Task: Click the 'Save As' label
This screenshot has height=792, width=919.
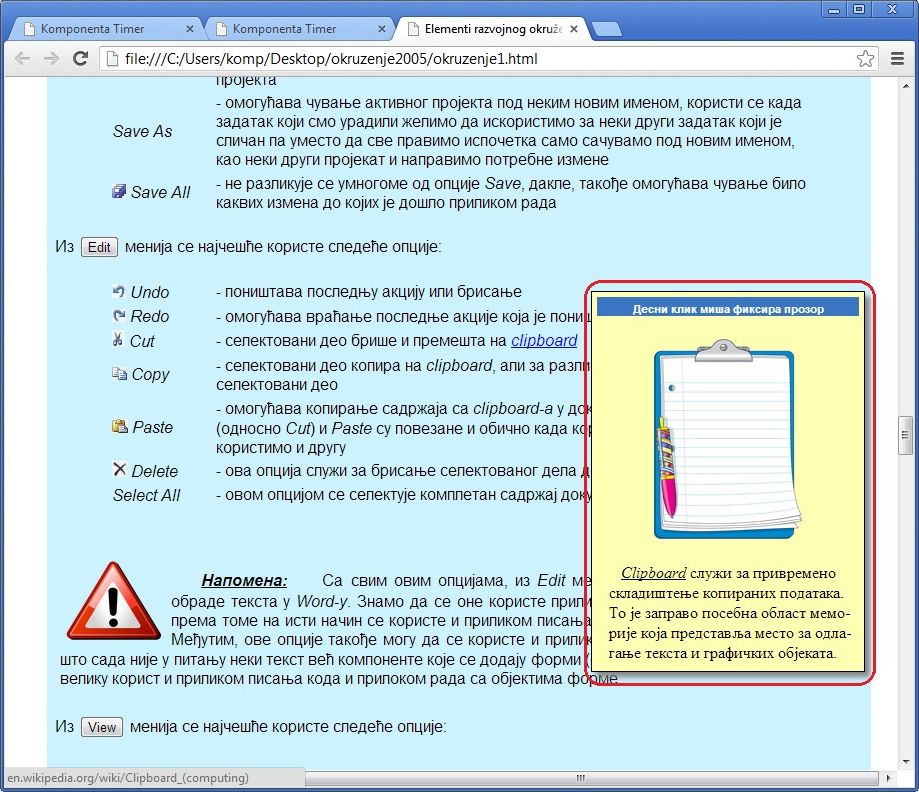Action: (142, 131)
